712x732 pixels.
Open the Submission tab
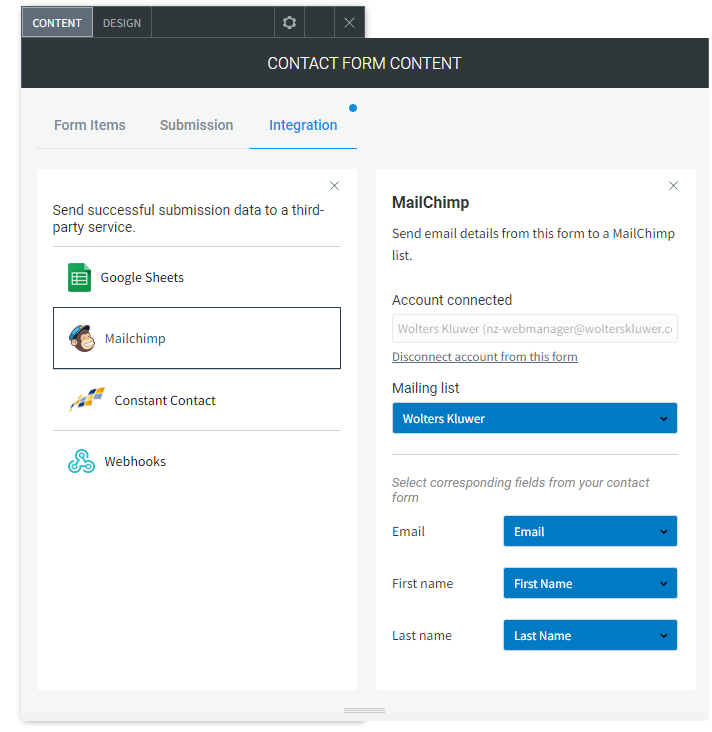[197, 125]
